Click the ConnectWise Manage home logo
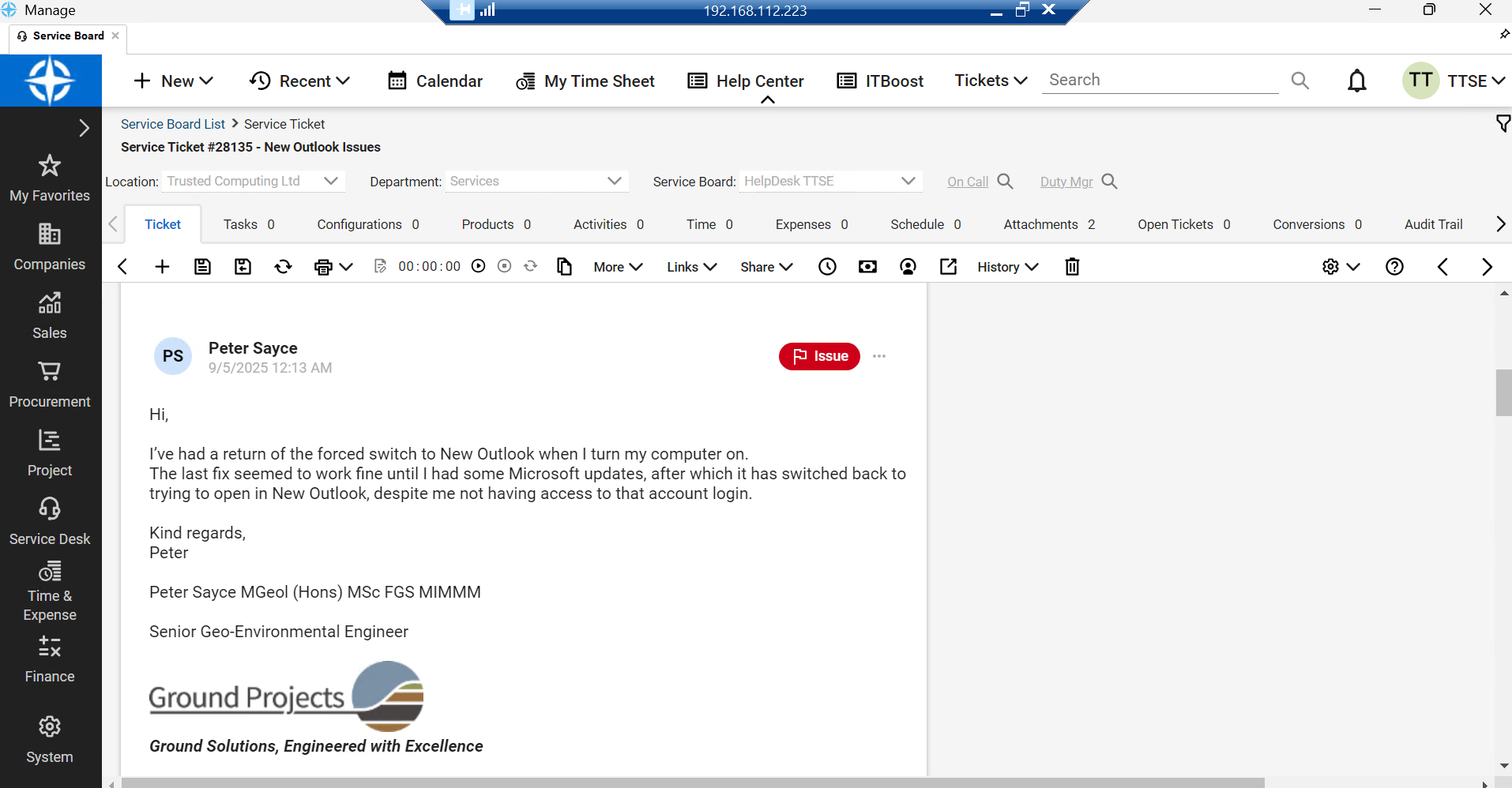1512x788 pixels. tap(51, 81)
